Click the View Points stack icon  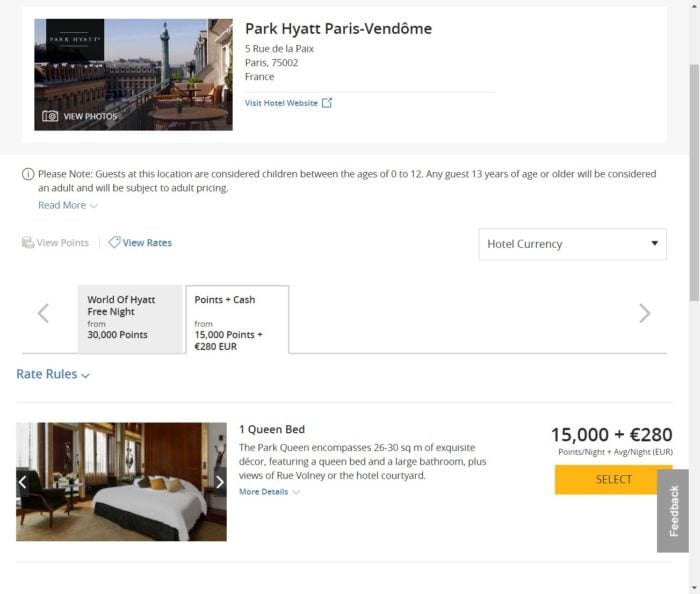[28, 242]
